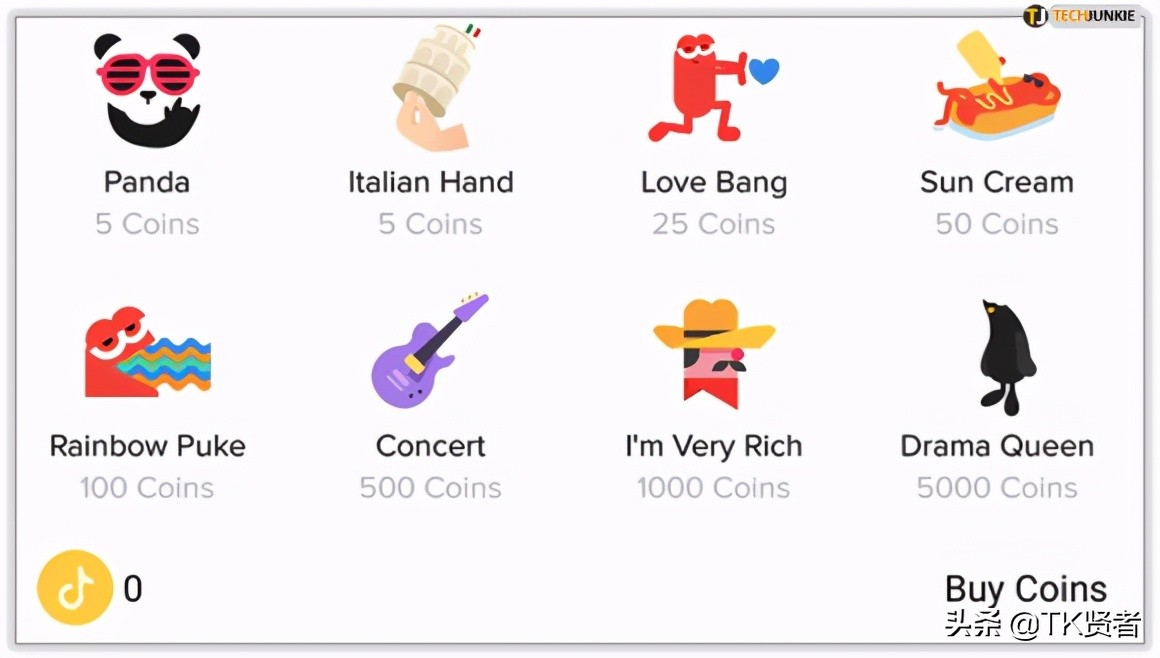1160x658 pixels.
Task: Click the Panda gift name label
Action: tap(147, 182)
